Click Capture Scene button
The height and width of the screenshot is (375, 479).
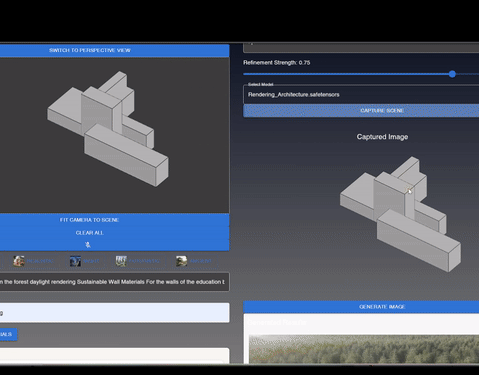tap(361, 111)
